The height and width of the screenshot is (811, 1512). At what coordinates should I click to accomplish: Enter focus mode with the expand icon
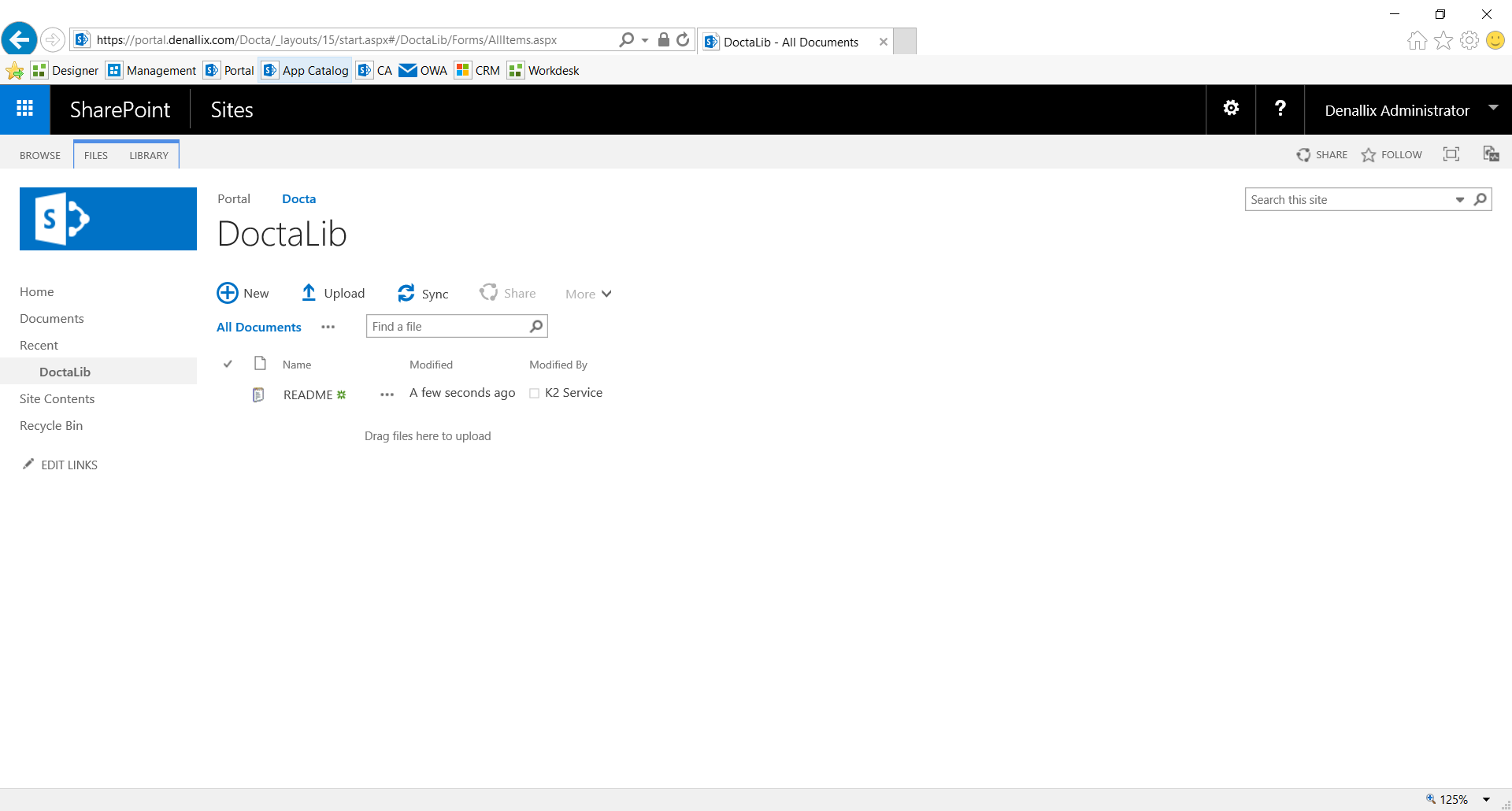(1451, 154)
